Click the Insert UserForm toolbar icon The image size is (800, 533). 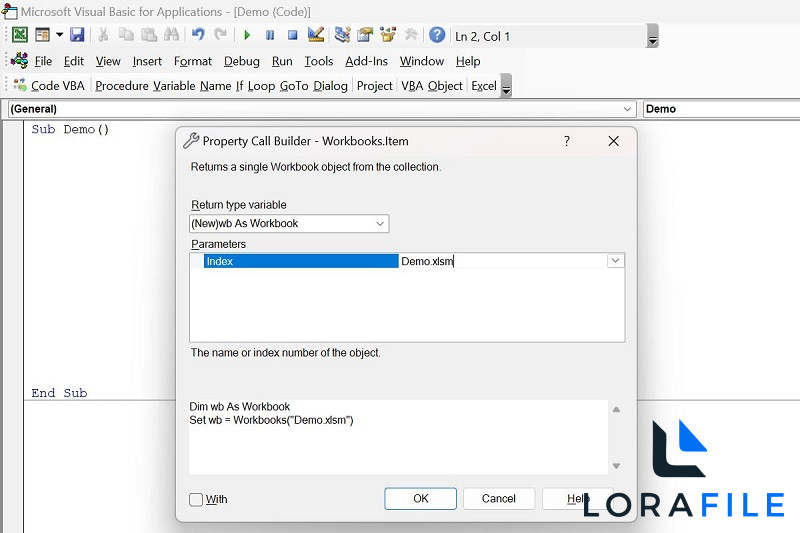42,35
